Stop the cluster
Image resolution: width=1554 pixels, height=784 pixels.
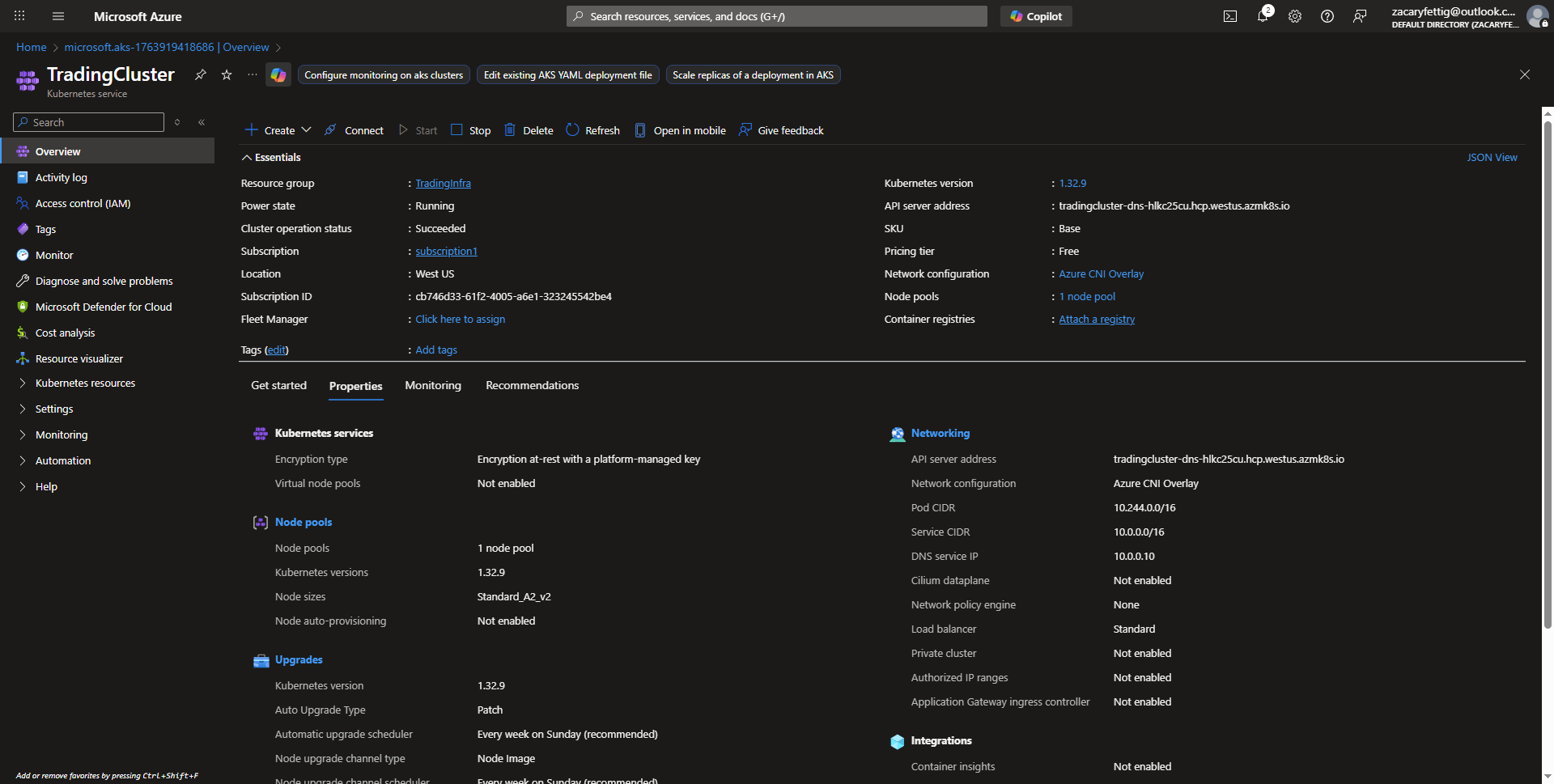[470, 130]
